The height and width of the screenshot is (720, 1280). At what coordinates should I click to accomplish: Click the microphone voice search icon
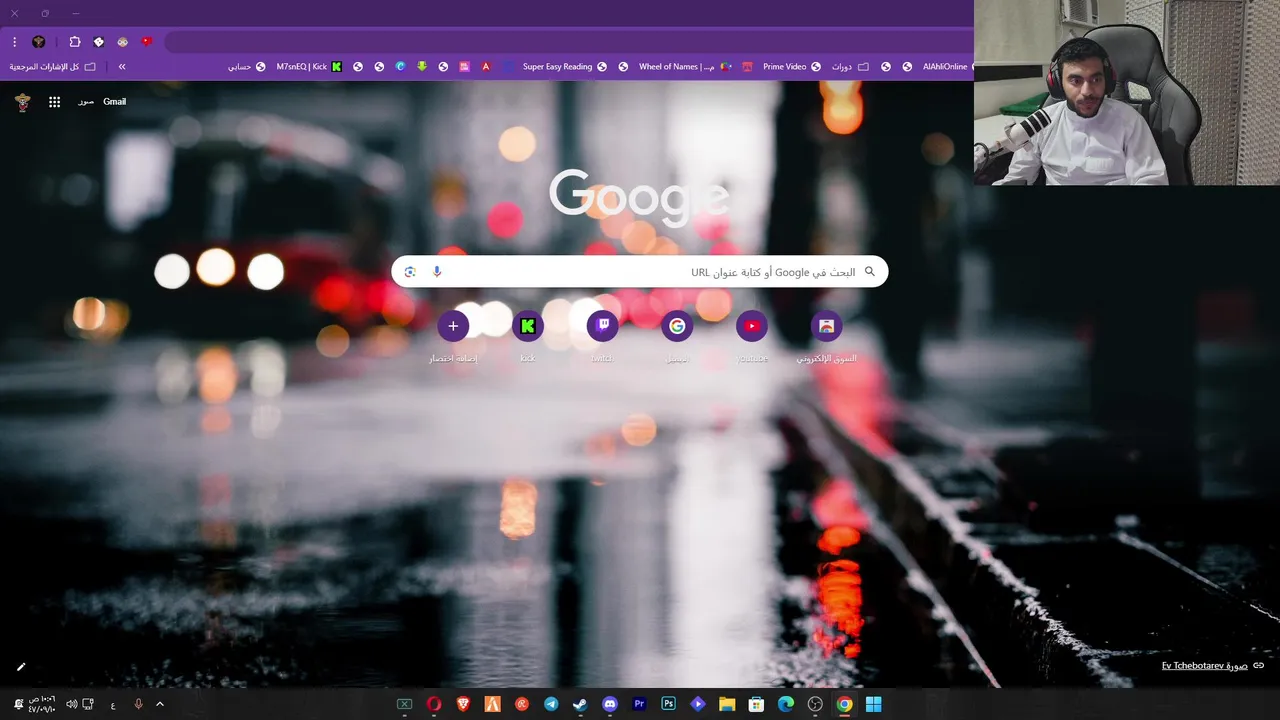click(437, 272)
